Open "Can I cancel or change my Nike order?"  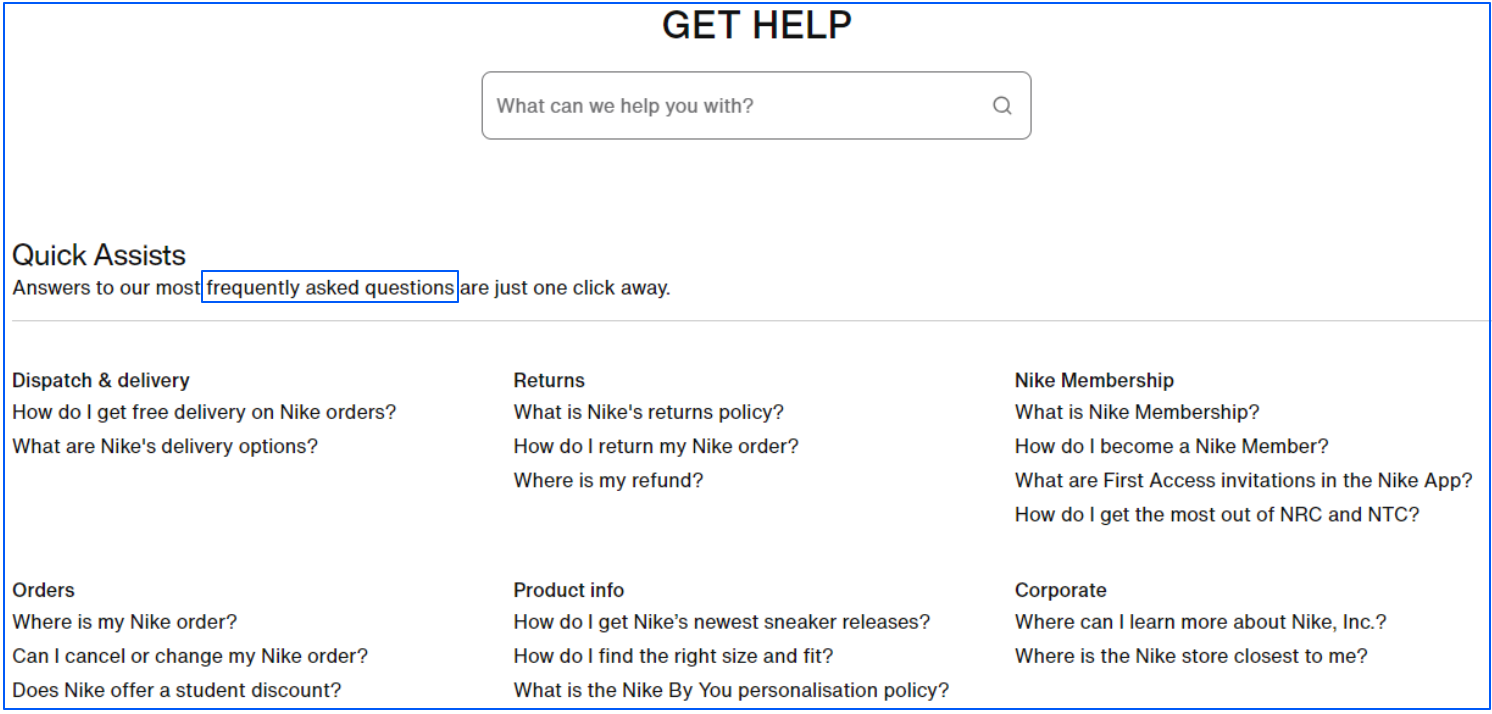pos(190,655)
